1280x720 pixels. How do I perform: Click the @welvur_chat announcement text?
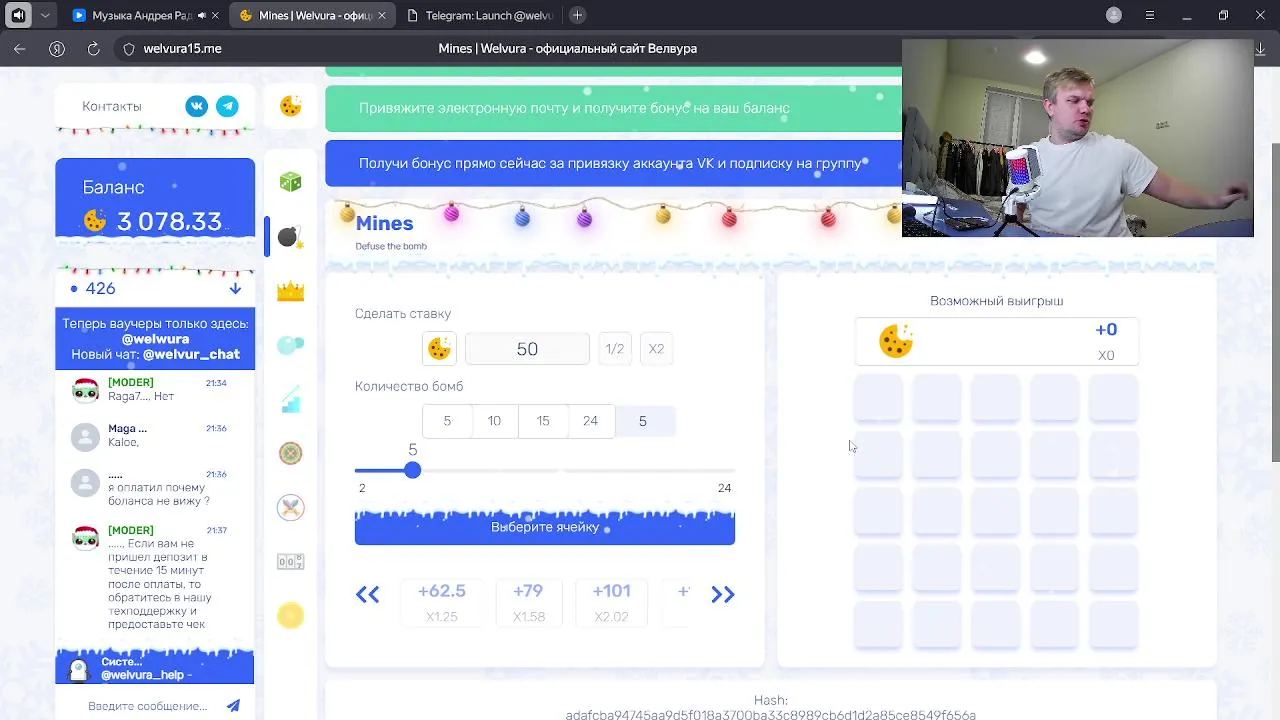click(x=191, y=354)
